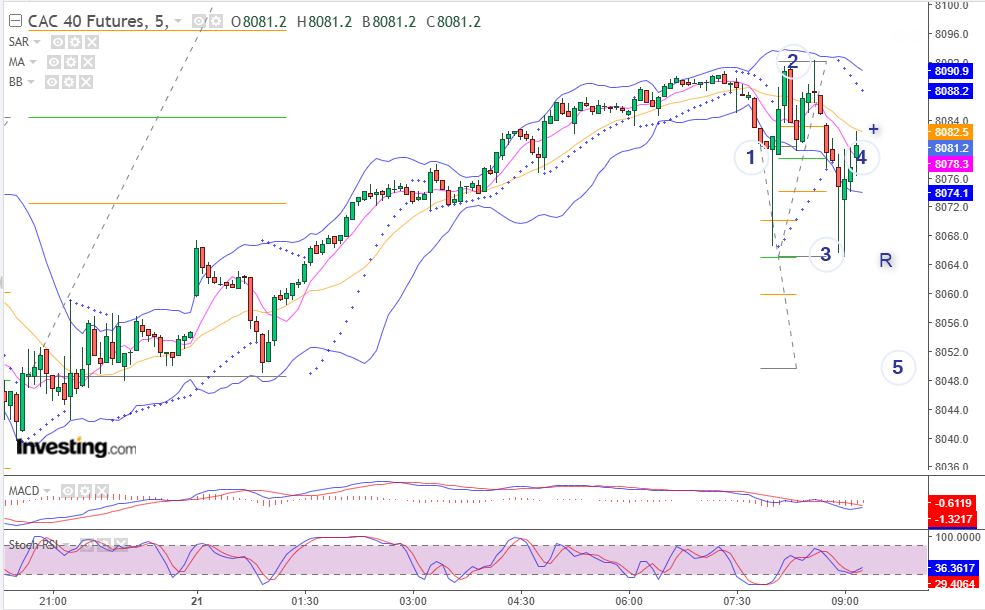Expand the MACD indicator dropdown
This screenshot has height=610, width=985.
click(47, 491)
